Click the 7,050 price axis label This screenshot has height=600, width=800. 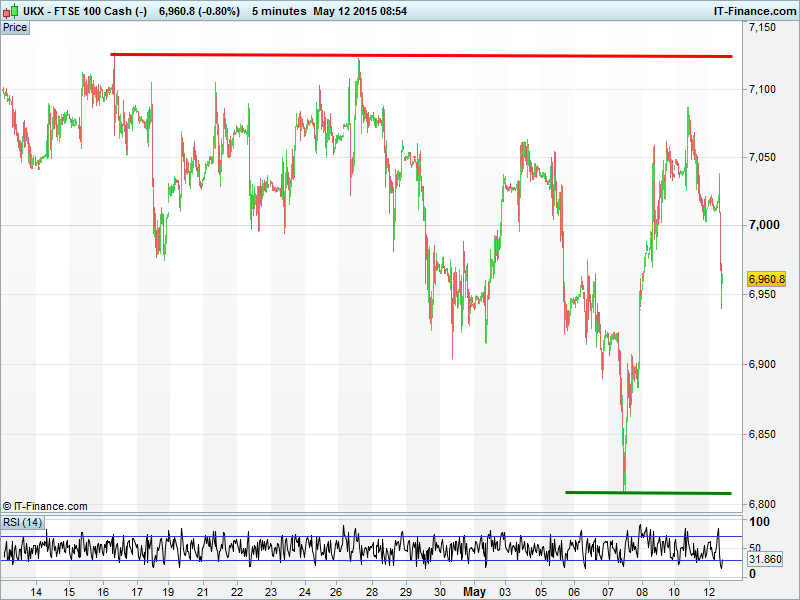762,157
